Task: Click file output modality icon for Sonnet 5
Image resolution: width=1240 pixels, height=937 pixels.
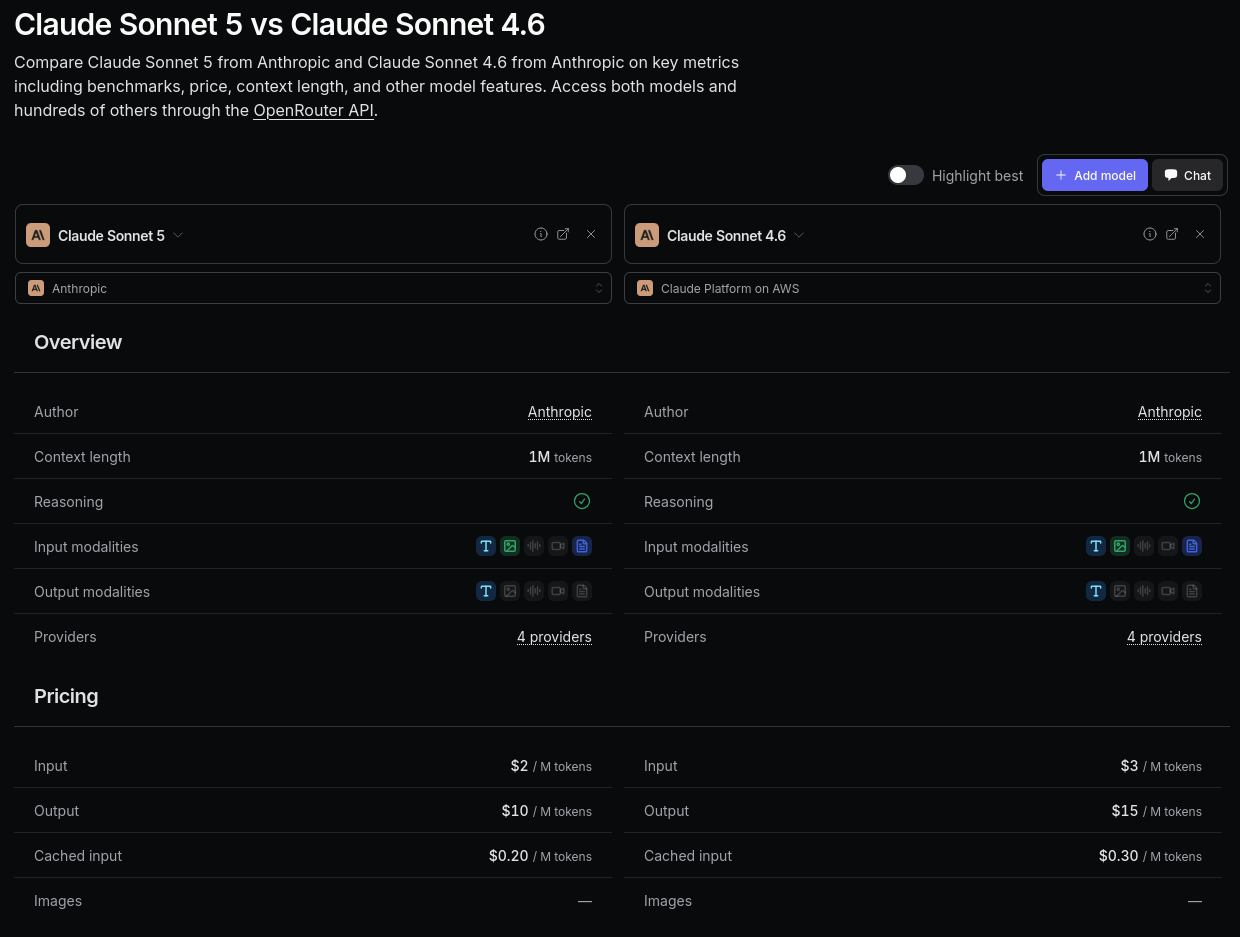Action: [582, 591]
